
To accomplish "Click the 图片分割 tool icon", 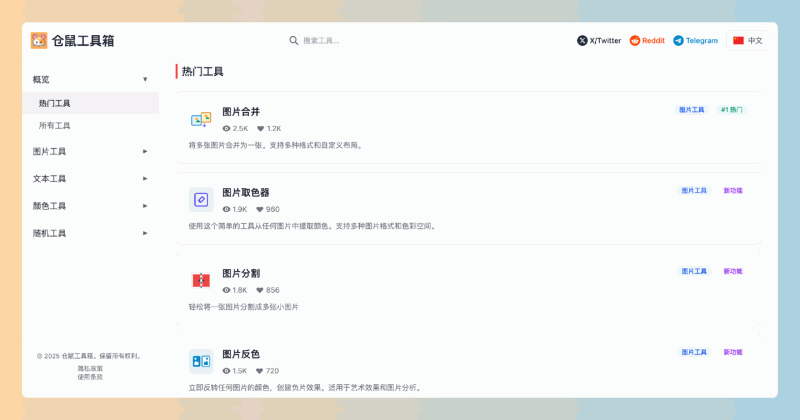I will click(201, 280).
